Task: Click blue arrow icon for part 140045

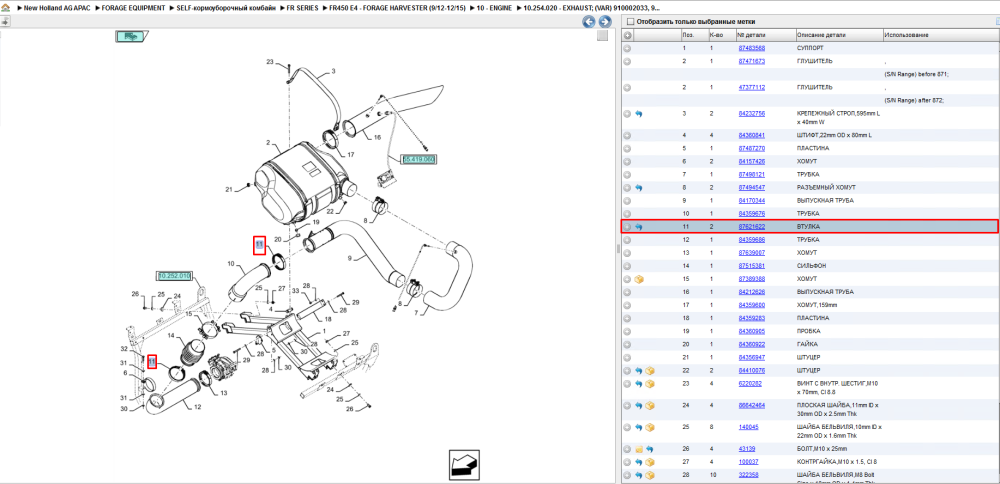Action: (x=639, y=427)
